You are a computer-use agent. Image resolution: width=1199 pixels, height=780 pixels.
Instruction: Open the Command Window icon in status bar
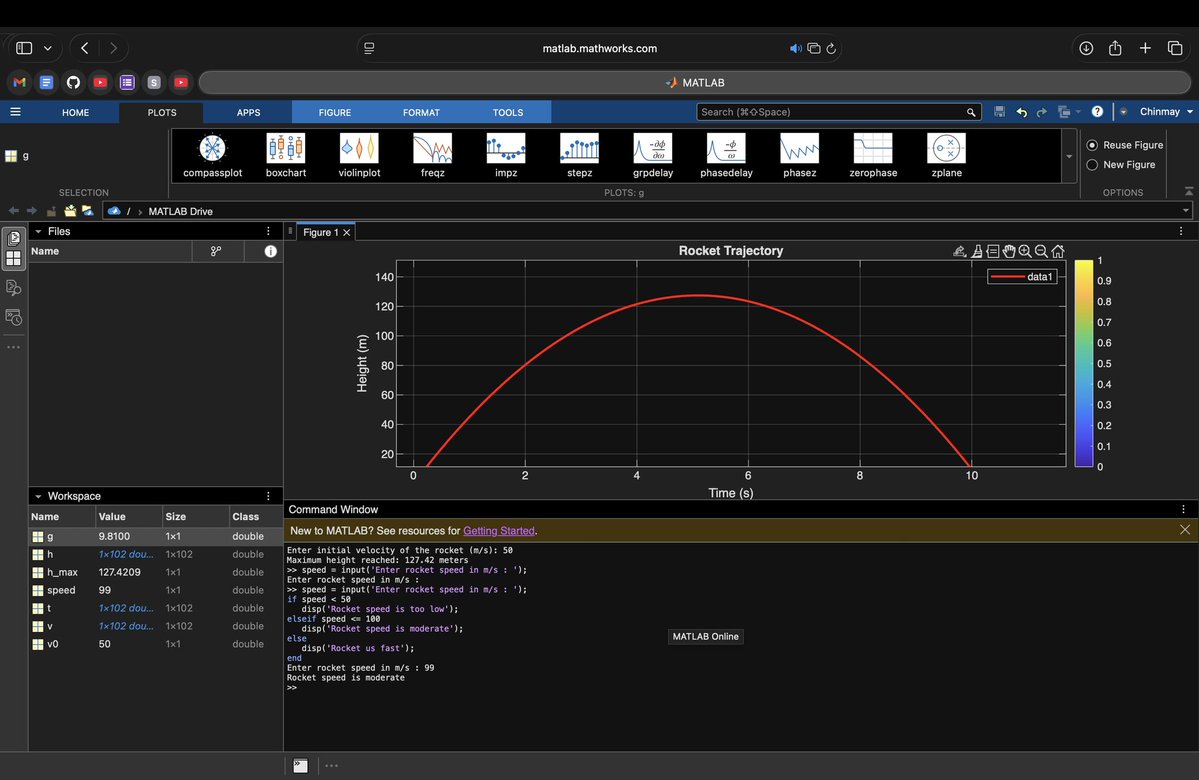click(x=301, y=765)
